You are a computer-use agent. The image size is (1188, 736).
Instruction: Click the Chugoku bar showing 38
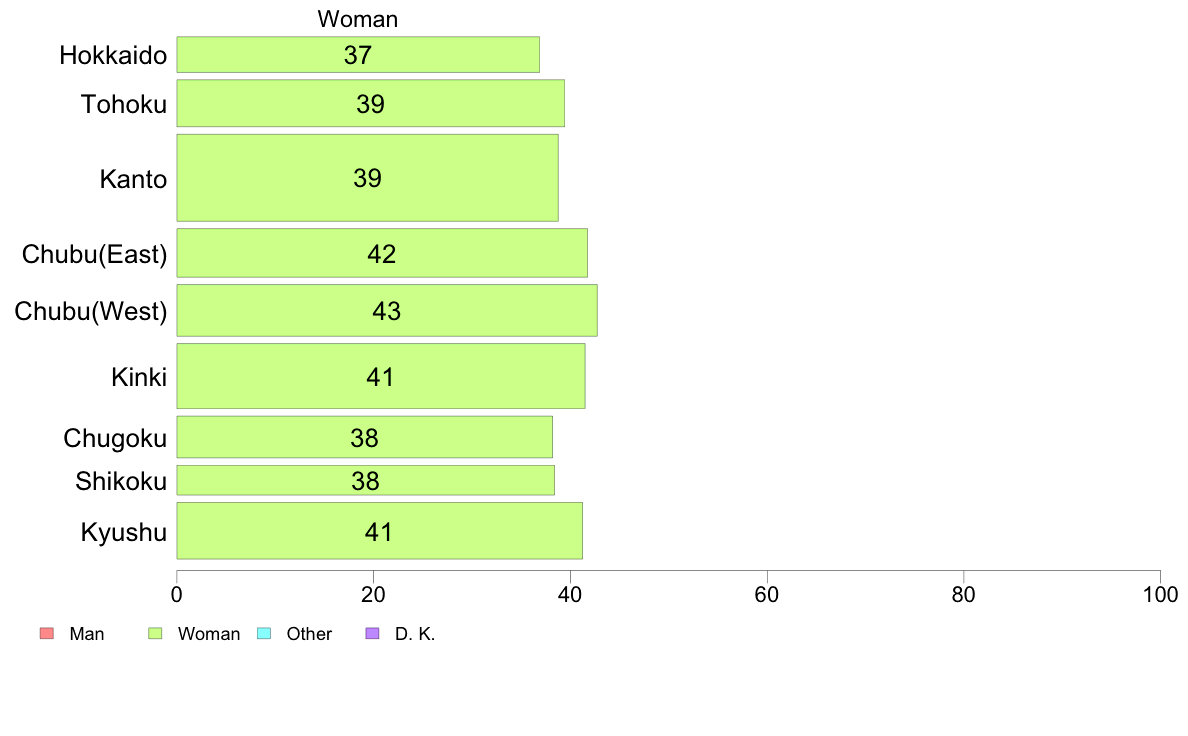(x=364, y=437)
